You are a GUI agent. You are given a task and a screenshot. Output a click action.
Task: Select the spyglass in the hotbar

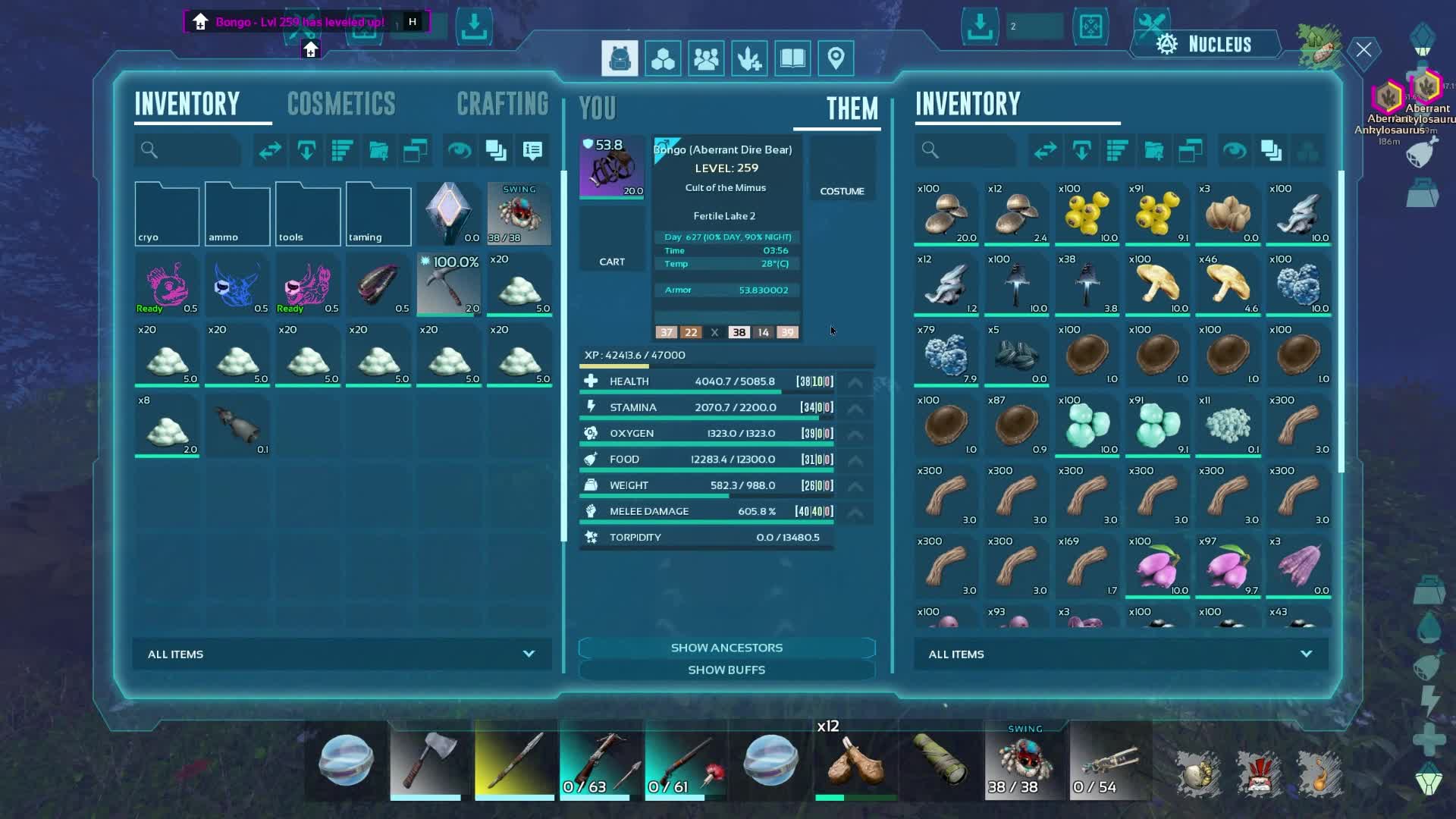click(x=940, y=760)
